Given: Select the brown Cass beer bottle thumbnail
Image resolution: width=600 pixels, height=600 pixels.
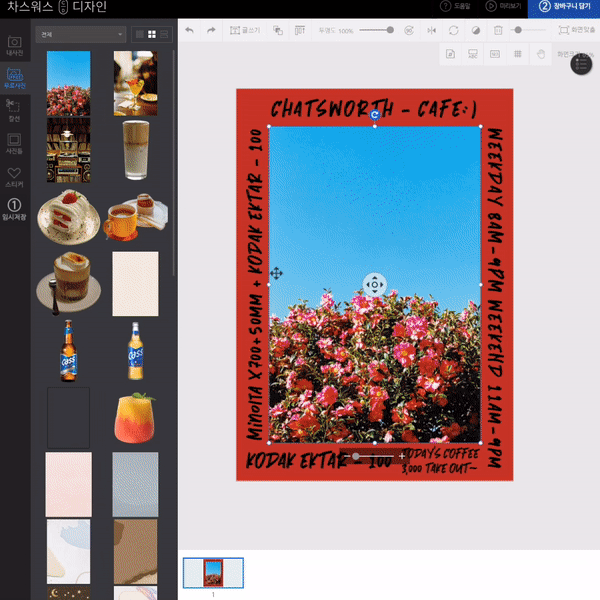Looking at the screenshot, I should (x=68, y=351).
